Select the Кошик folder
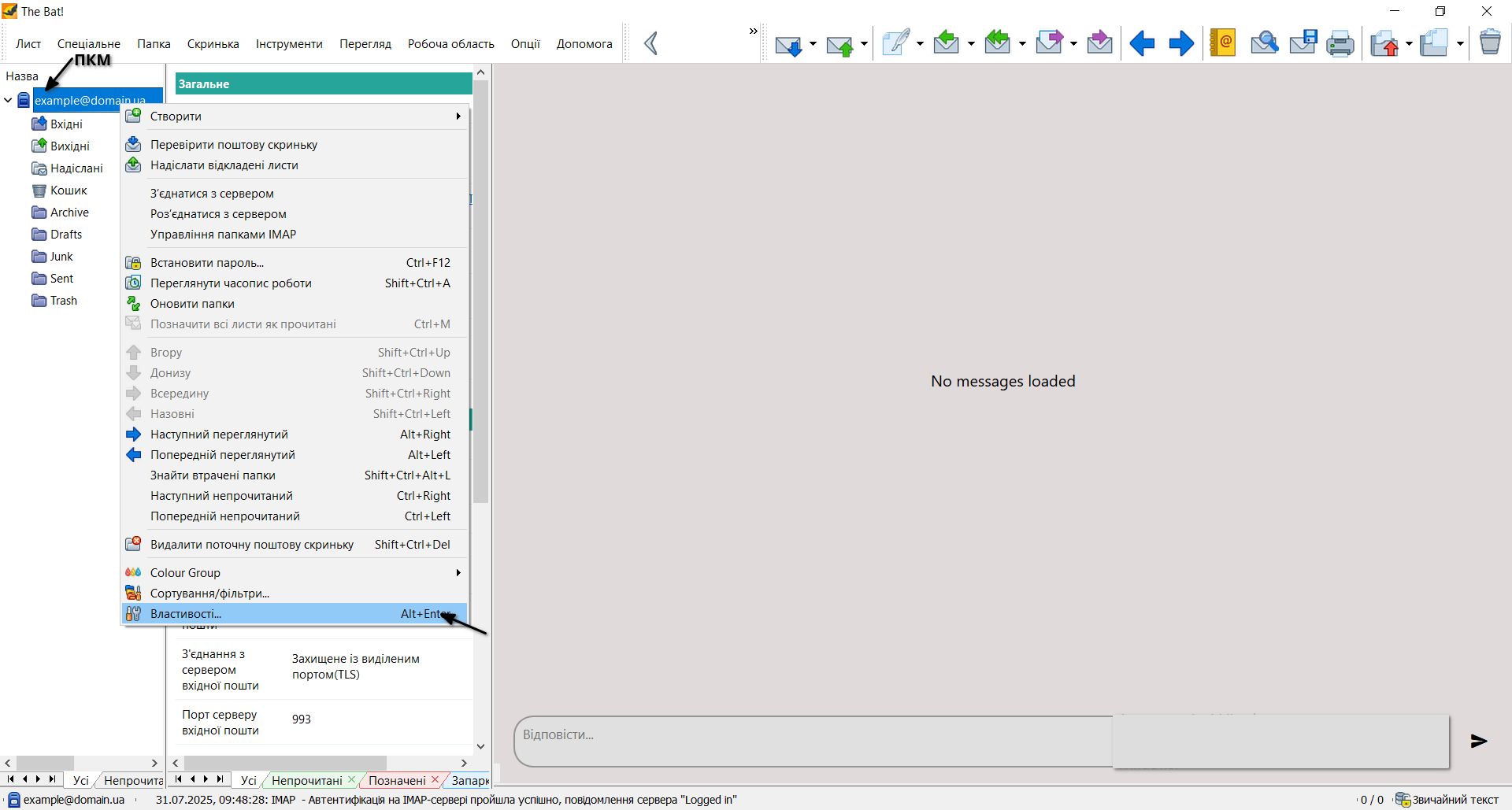The width and height of the screenshot is (1512, 810). 69,190
